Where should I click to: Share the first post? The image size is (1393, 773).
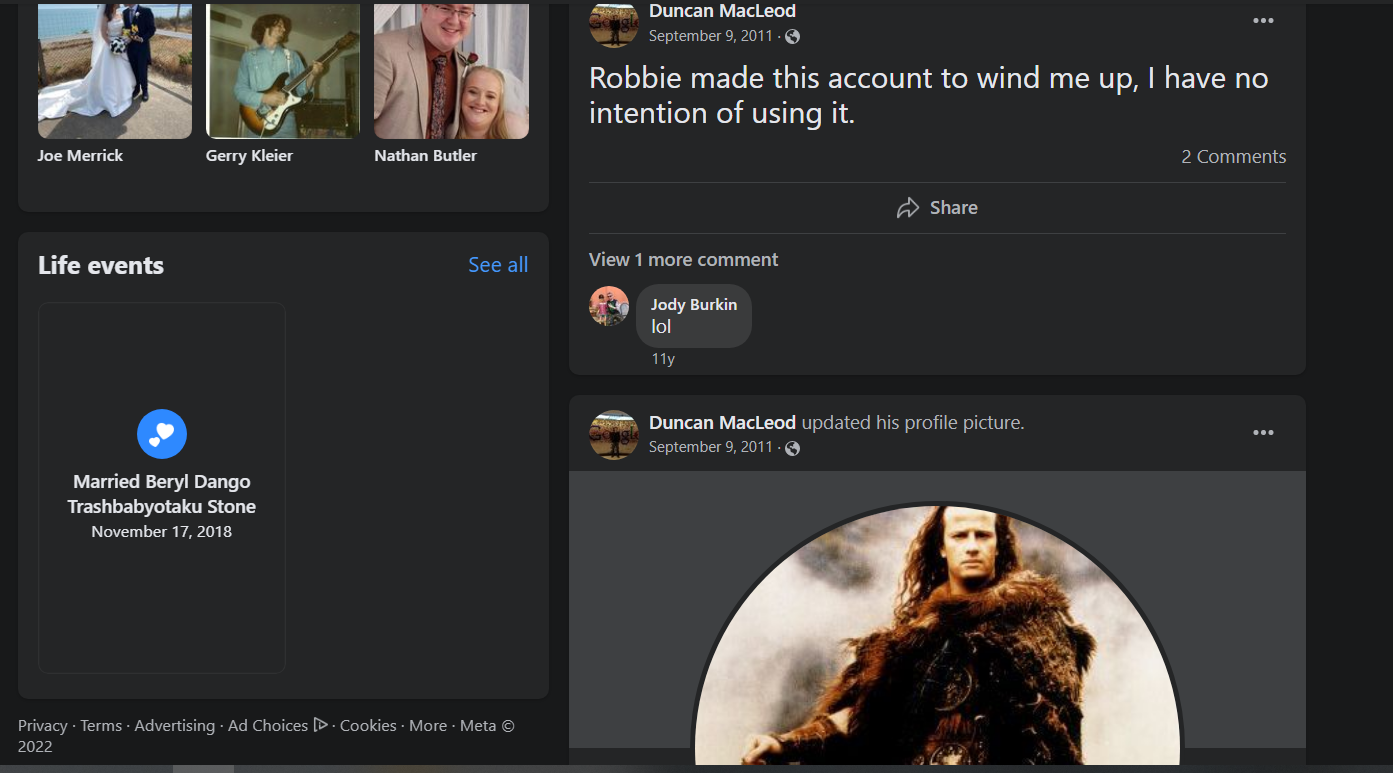pyautogui.click(x=937, y=208)
